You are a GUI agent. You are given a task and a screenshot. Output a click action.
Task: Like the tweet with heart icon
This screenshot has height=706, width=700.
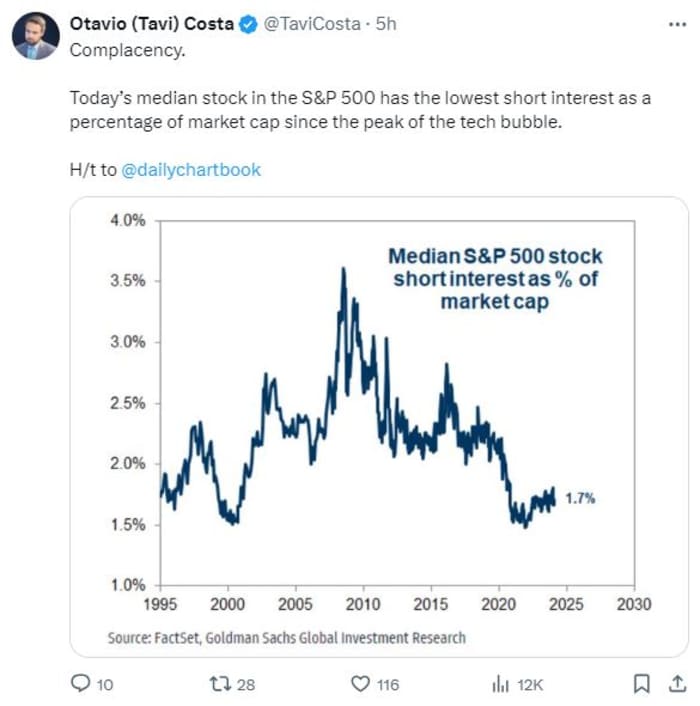[361, 684]
